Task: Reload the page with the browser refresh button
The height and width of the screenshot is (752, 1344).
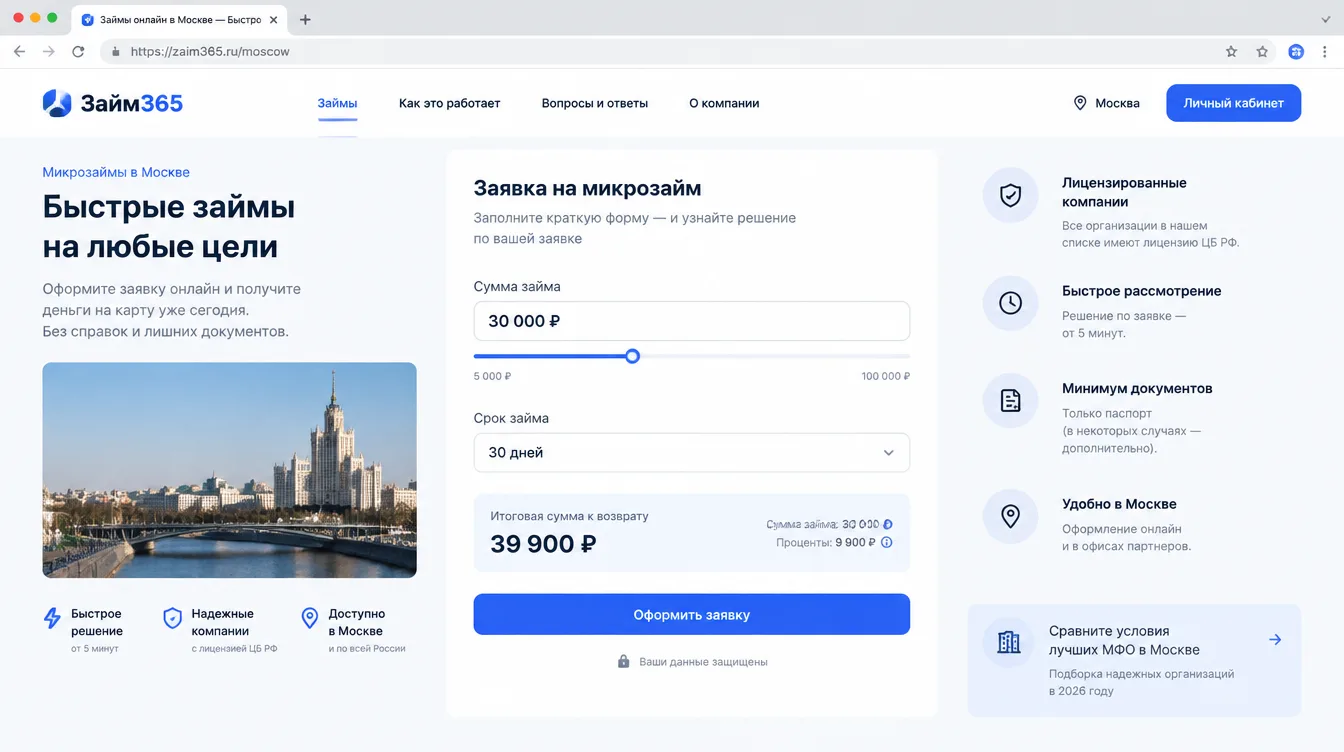Action: point(78,51)
